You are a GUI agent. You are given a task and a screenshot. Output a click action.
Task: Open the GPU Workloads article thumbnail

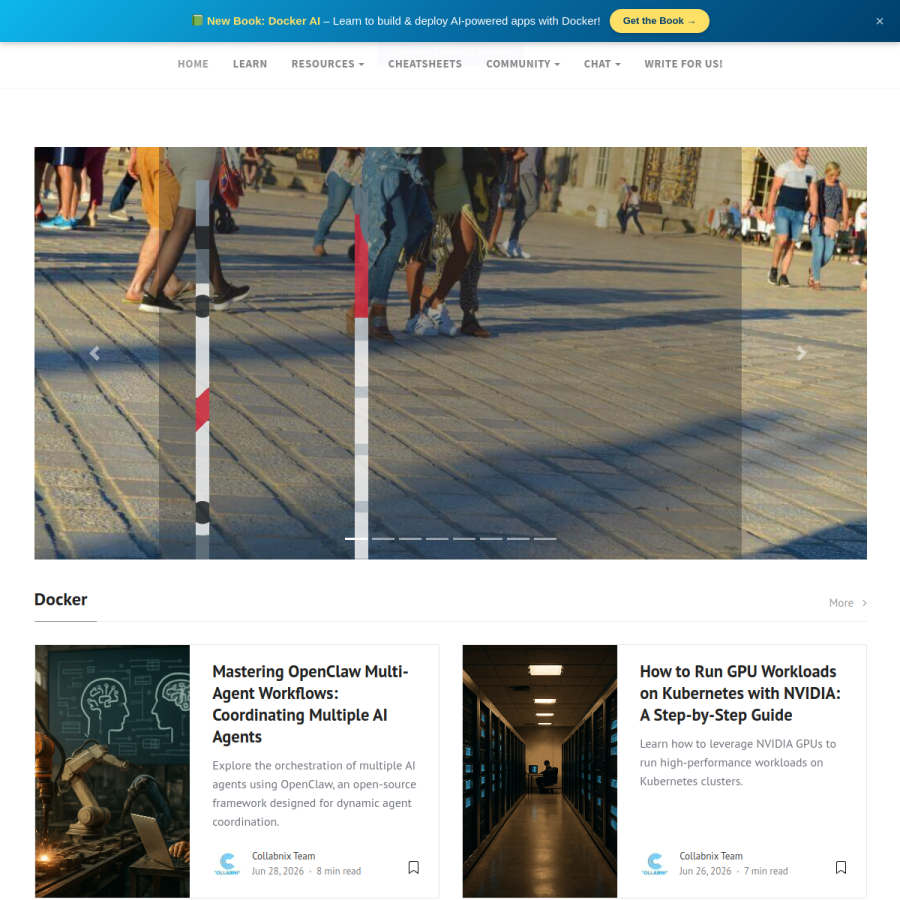click(x=540, y=771)
